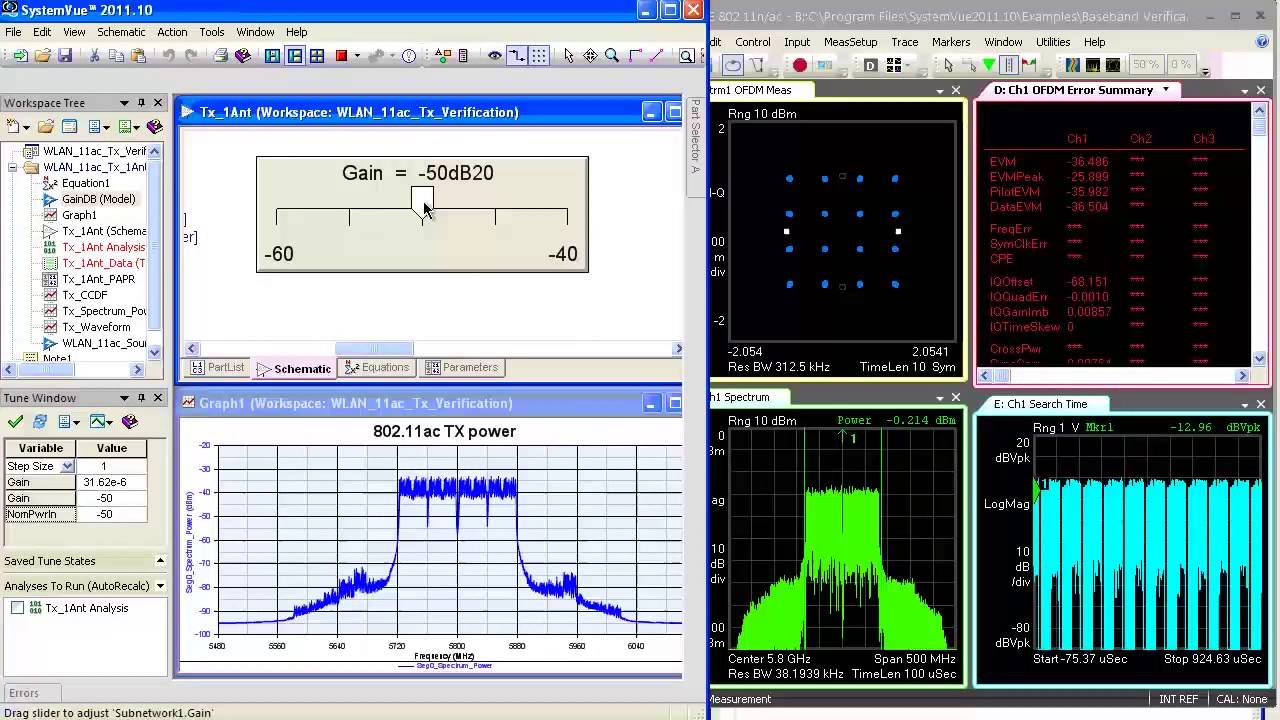Screen dimensions: 1280x720
Task: Click the schematic horizontal scrollbar thumb
Action: pos(374,348)
